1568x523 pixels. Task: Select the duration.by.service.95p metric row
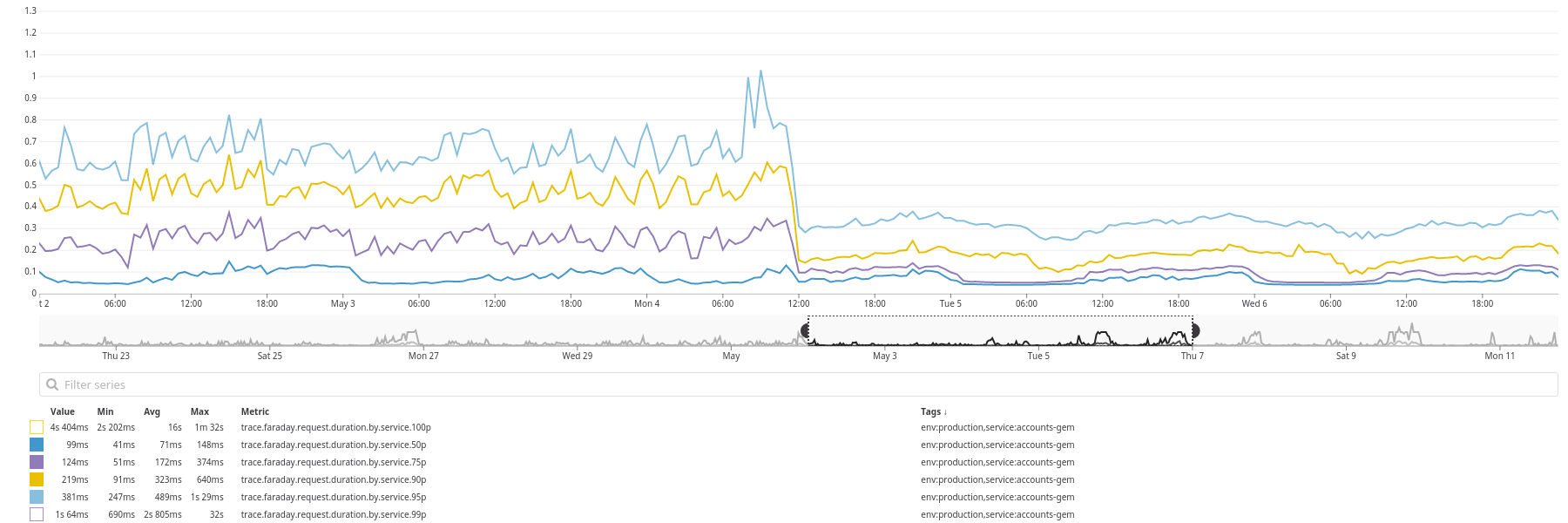334,497
